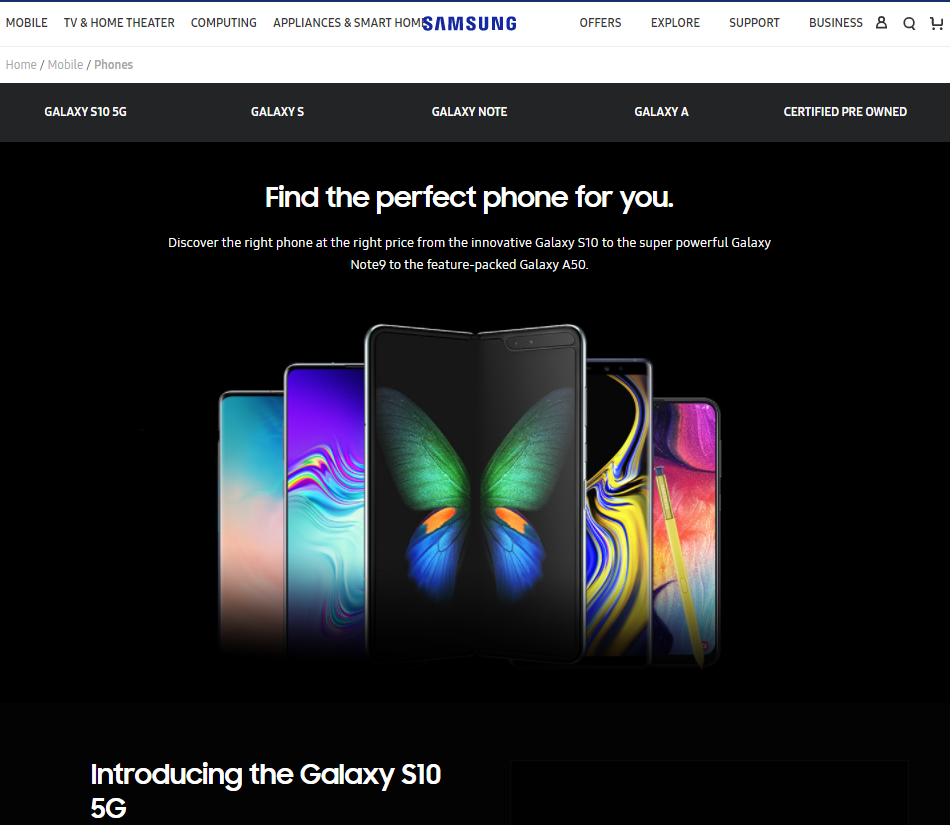Select the Certified Pre Owned tab
This screenshot has width=950, height=825.
(845, 112)
